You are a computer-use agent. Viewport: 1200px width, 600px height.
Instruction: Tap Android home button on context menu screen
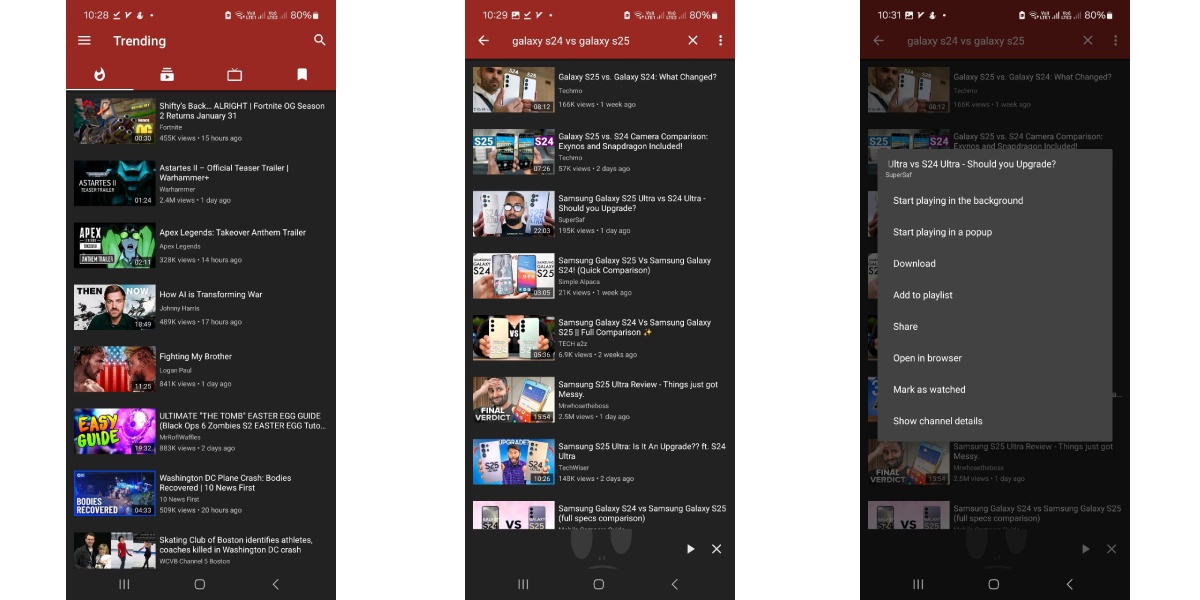click(x=993, y=584)
